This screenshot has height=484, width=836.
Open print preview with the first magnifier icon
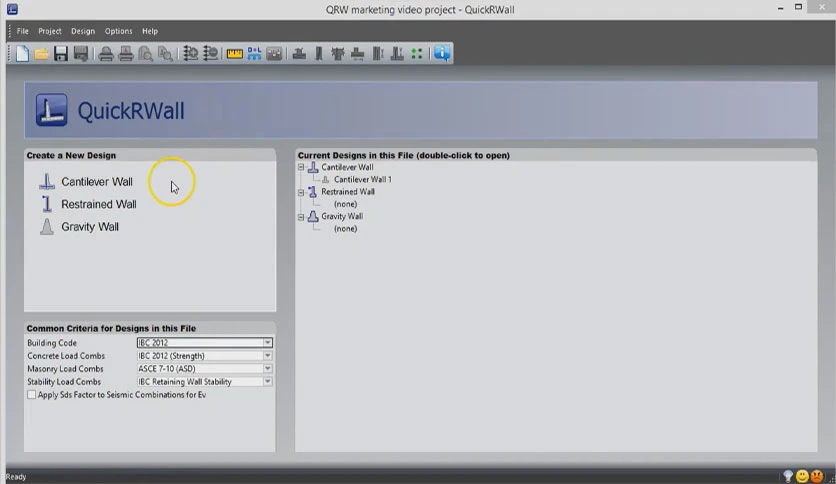145,53
